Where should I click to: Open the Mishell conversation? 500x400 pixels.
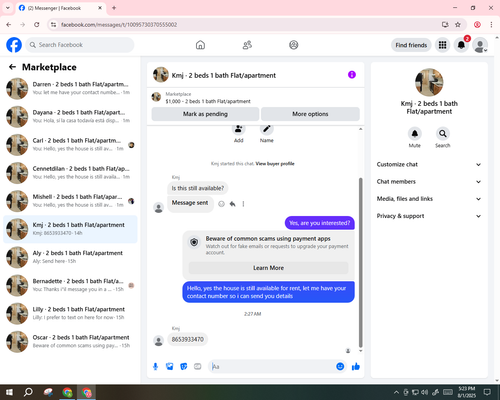[x=70, y=201]
